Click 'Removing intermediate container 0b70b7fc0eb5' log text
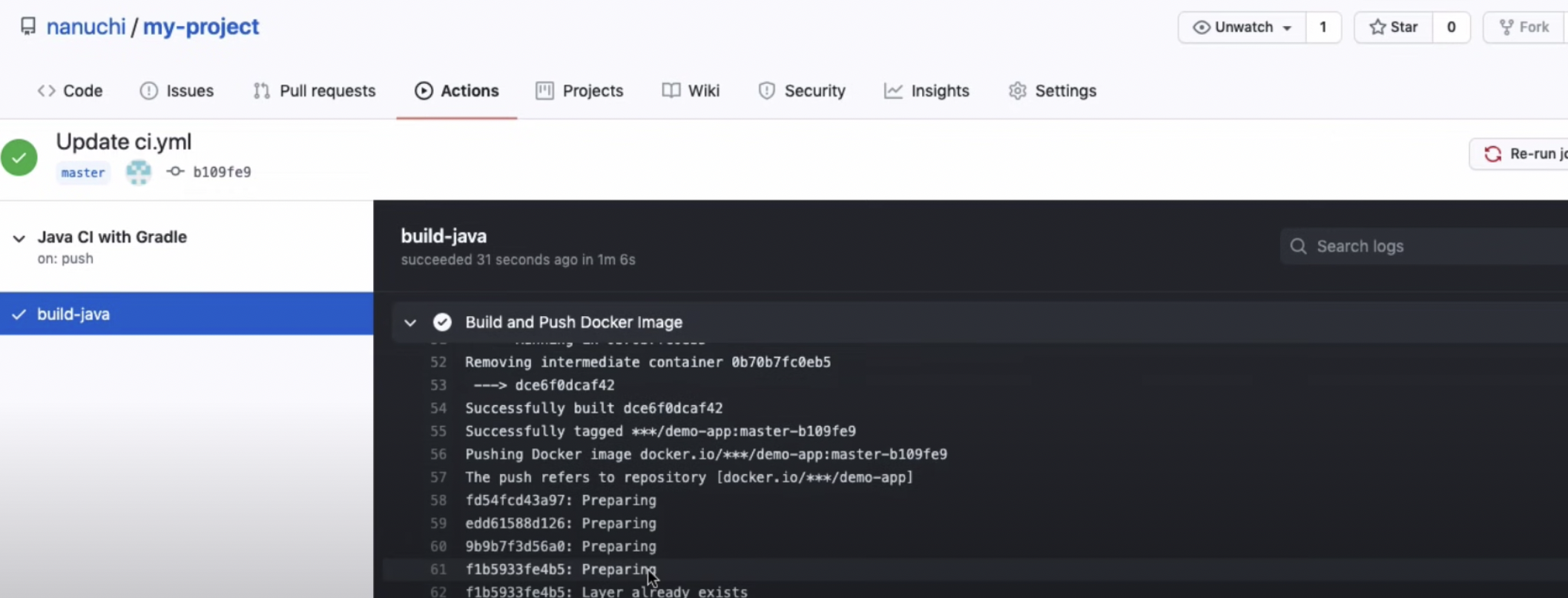Screen dimensions: 1568x598 648,362
